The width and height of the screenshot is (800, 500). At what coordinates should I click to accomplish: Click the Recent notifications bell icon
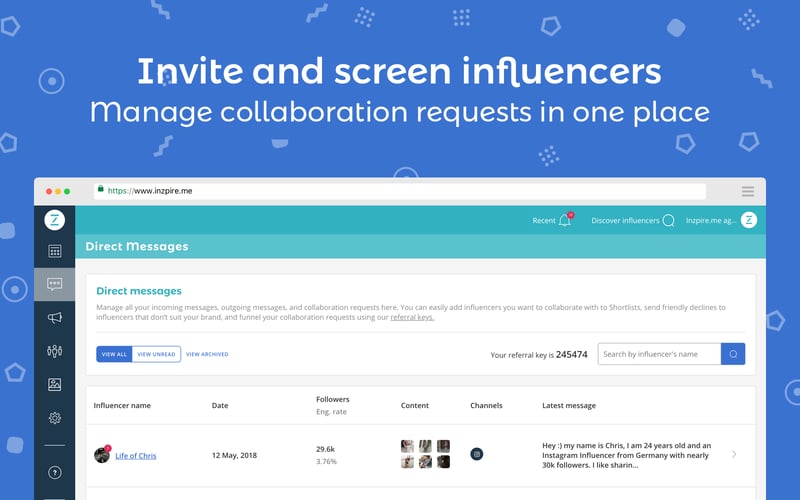565,220
